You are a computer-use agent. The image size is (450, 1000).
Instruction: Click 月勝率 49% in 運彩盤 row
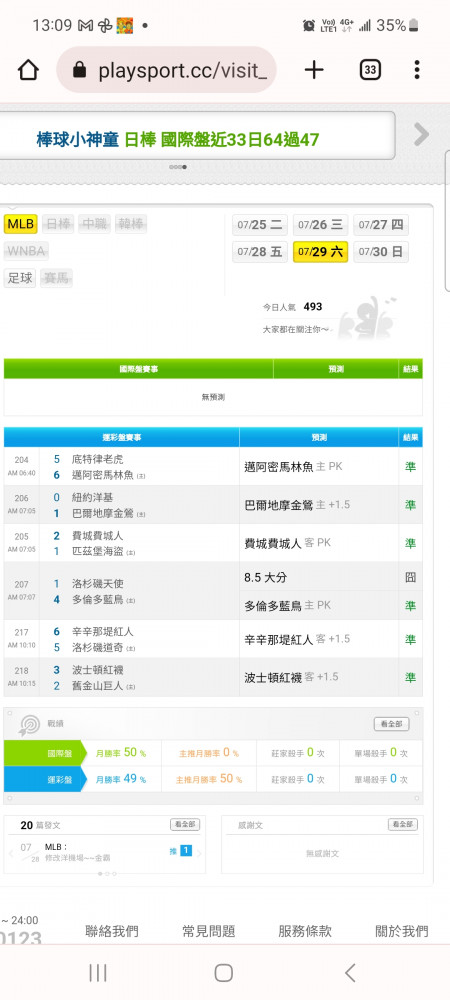point(120,779)
